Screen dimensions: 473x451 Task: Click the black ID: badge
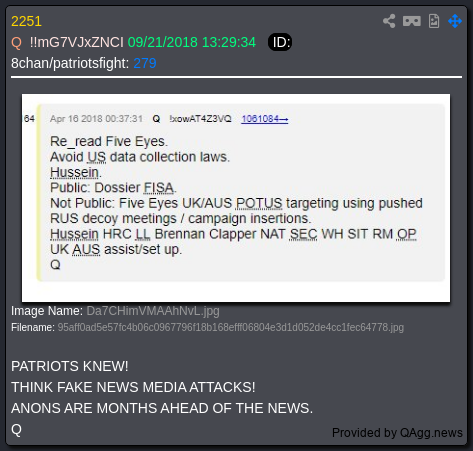[x=280, y=42]
